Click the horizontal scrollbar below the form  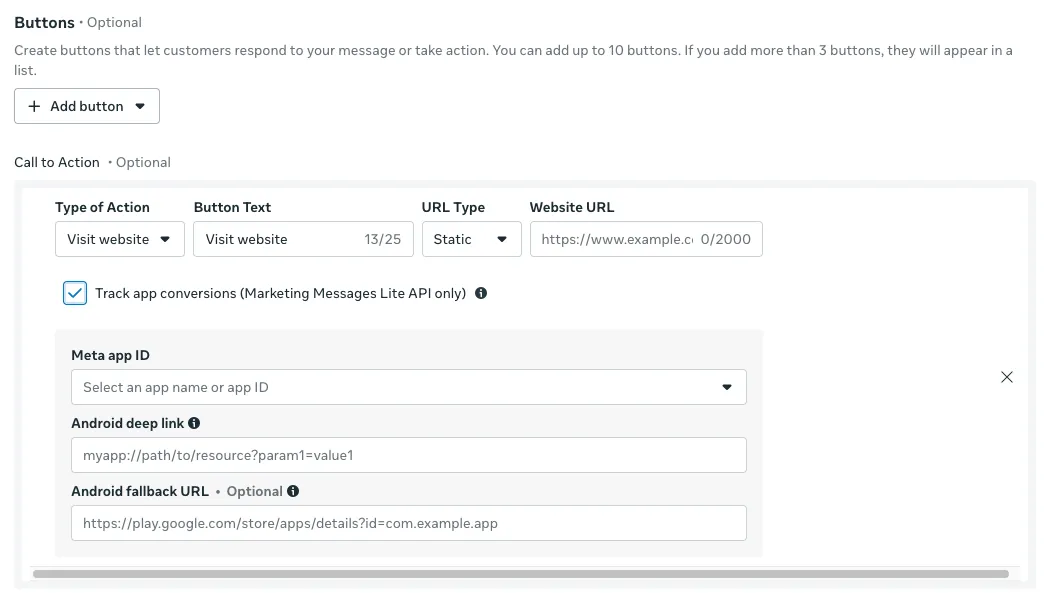(520, 574)
